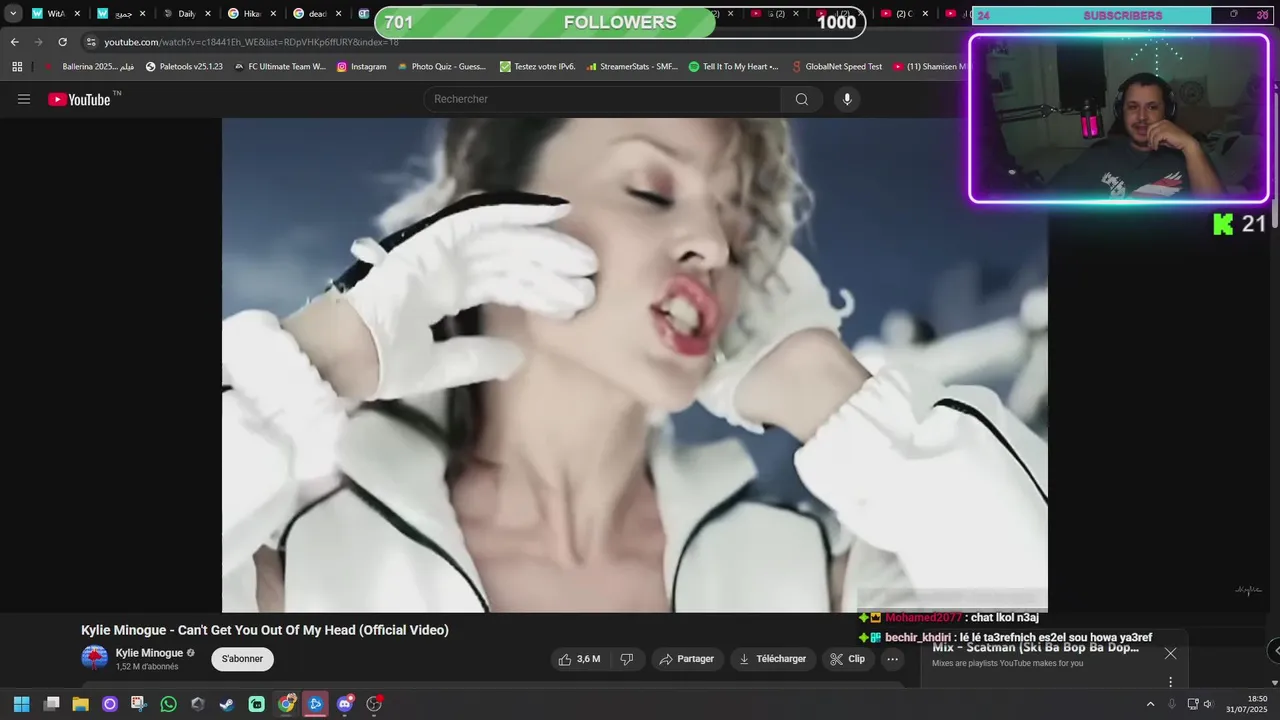The height and width of the screenshot is (720, 1280).
Task: Subscribe with the S'abonner button
Action: click(242, 659)
